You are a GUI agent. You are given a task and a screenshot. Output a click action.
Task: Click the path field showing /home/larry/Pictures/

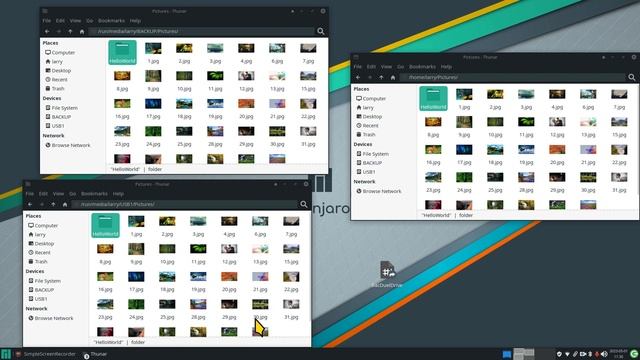tap(513, 78)
